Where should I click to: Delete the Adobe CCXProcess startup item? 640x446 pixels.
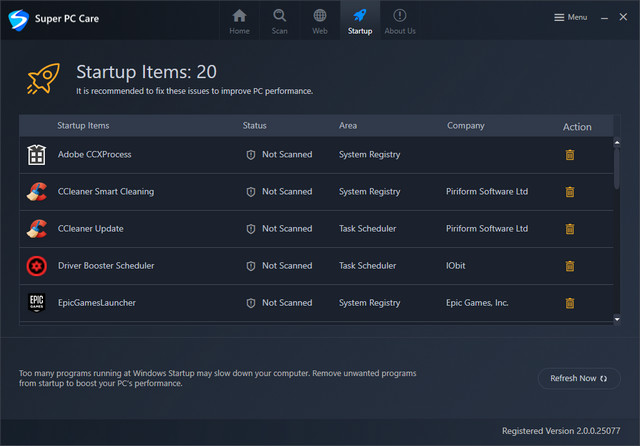(570, 155)
